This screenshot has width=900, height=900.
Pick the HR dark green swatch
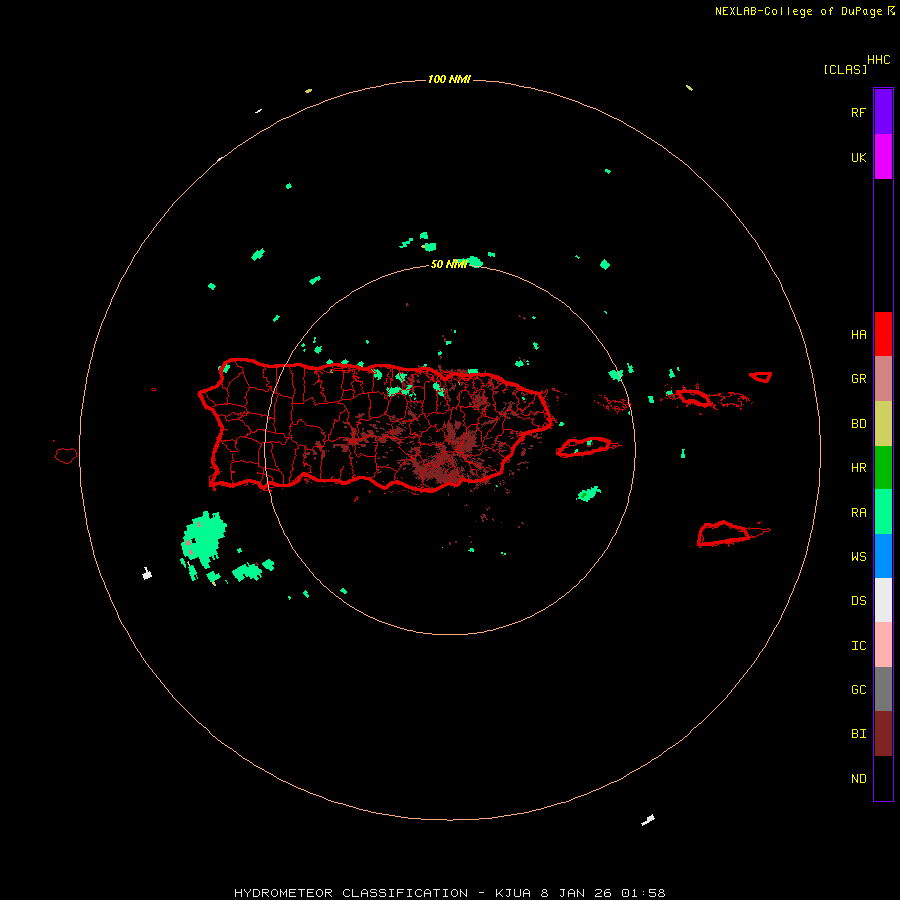click(883, 467)
